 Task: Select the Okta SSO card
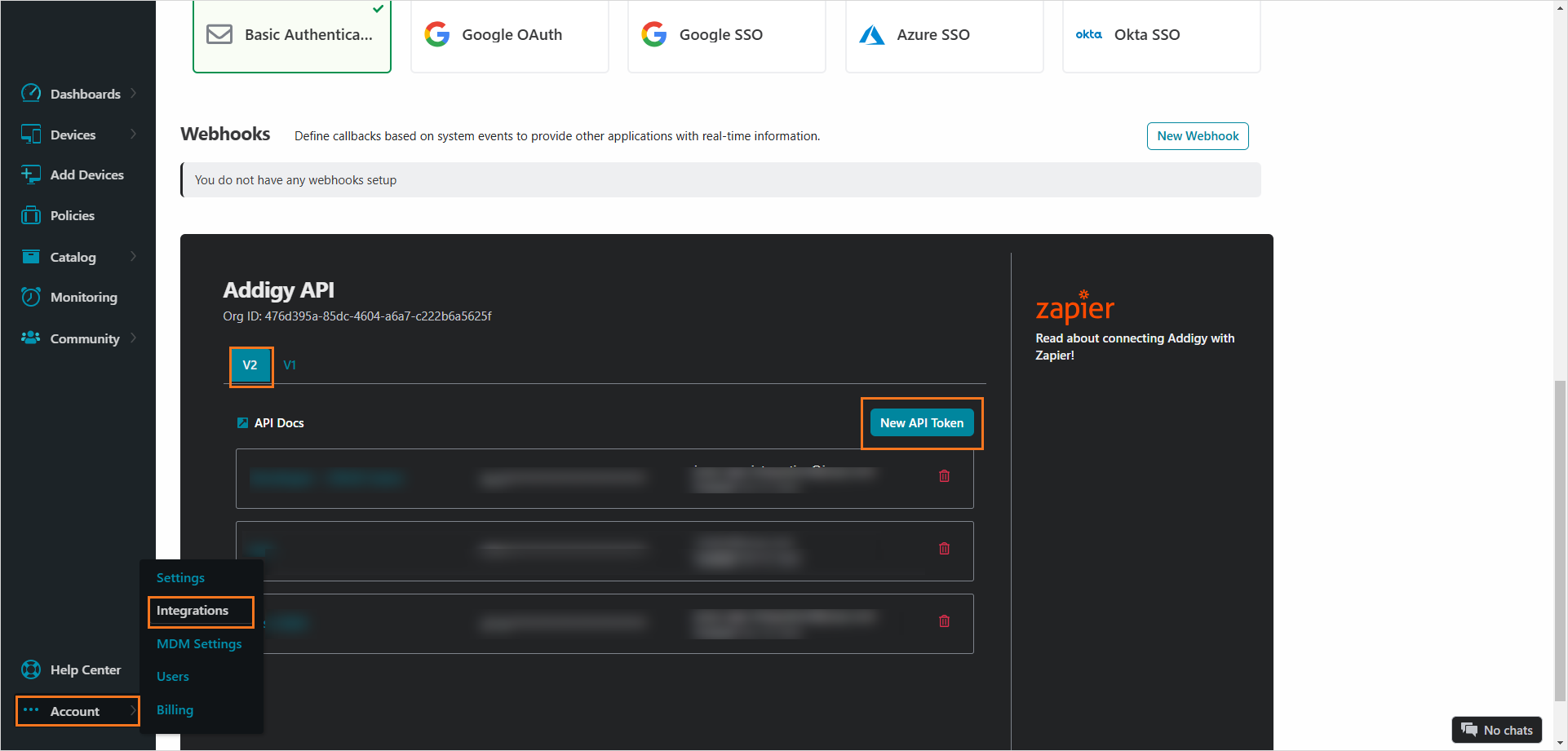click(x=1162, y=35)
